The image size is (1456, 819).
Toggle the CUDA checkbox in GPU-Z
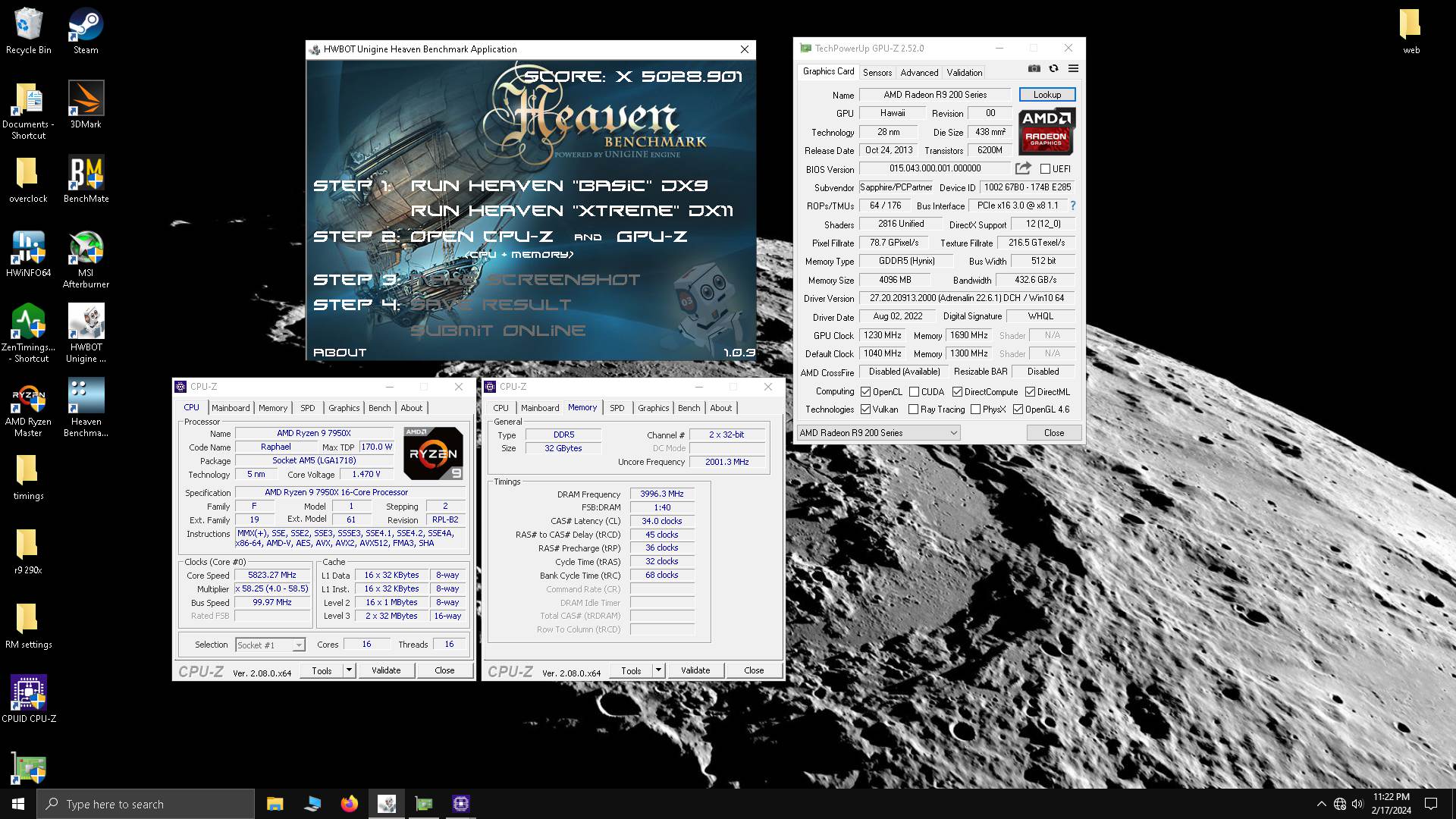pyautogui.click(x=915, y=392)
